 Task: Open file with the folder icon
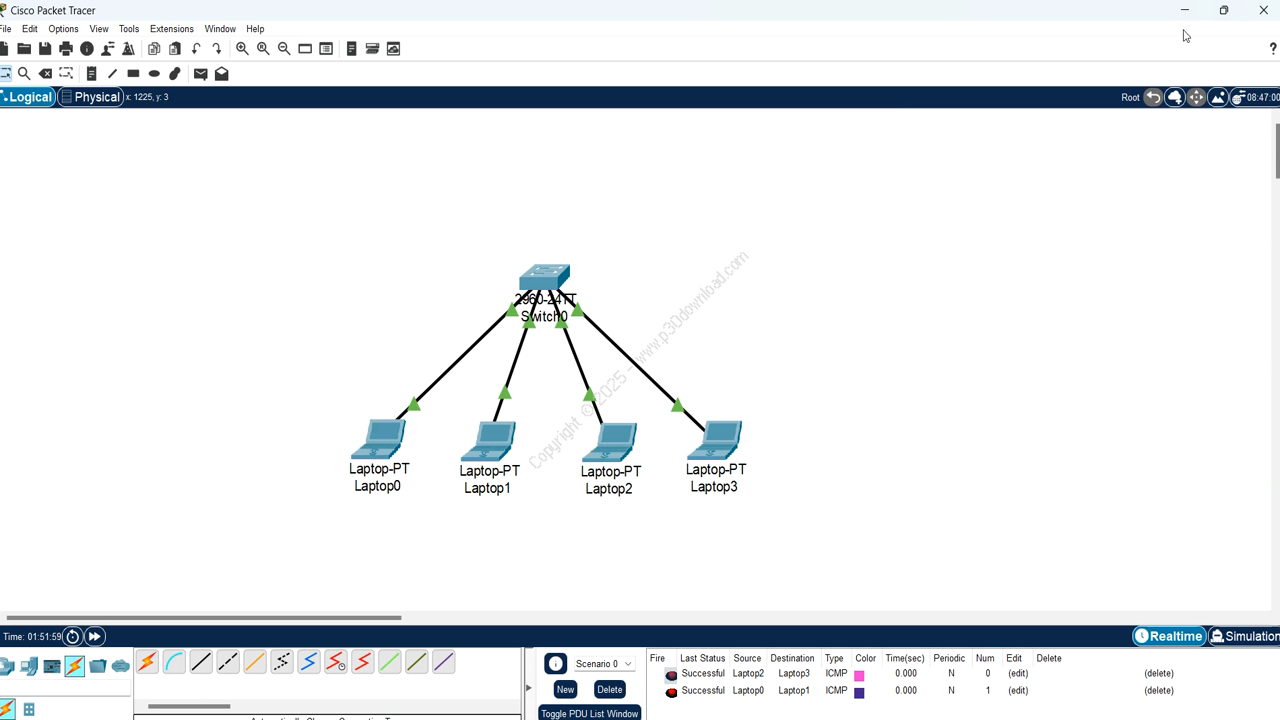click(24, 49)
